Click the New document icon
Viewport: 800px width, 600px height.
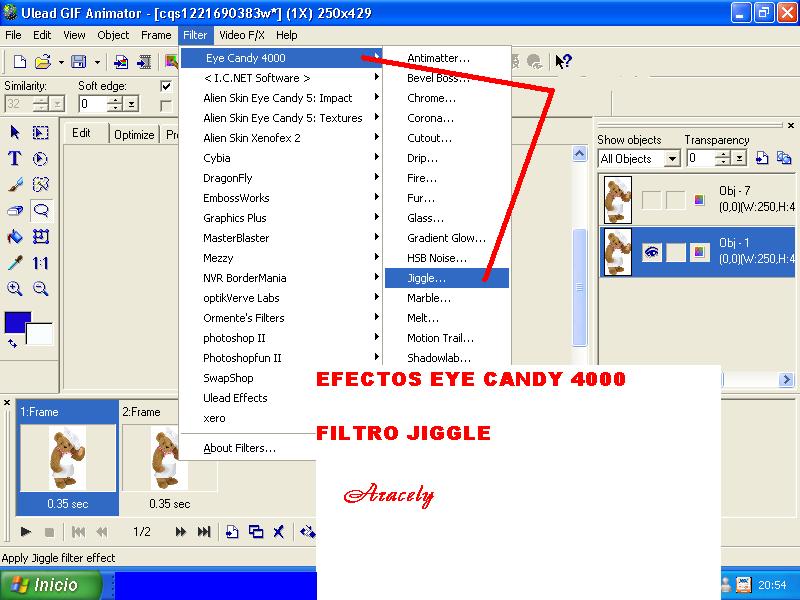pos(19,62)
